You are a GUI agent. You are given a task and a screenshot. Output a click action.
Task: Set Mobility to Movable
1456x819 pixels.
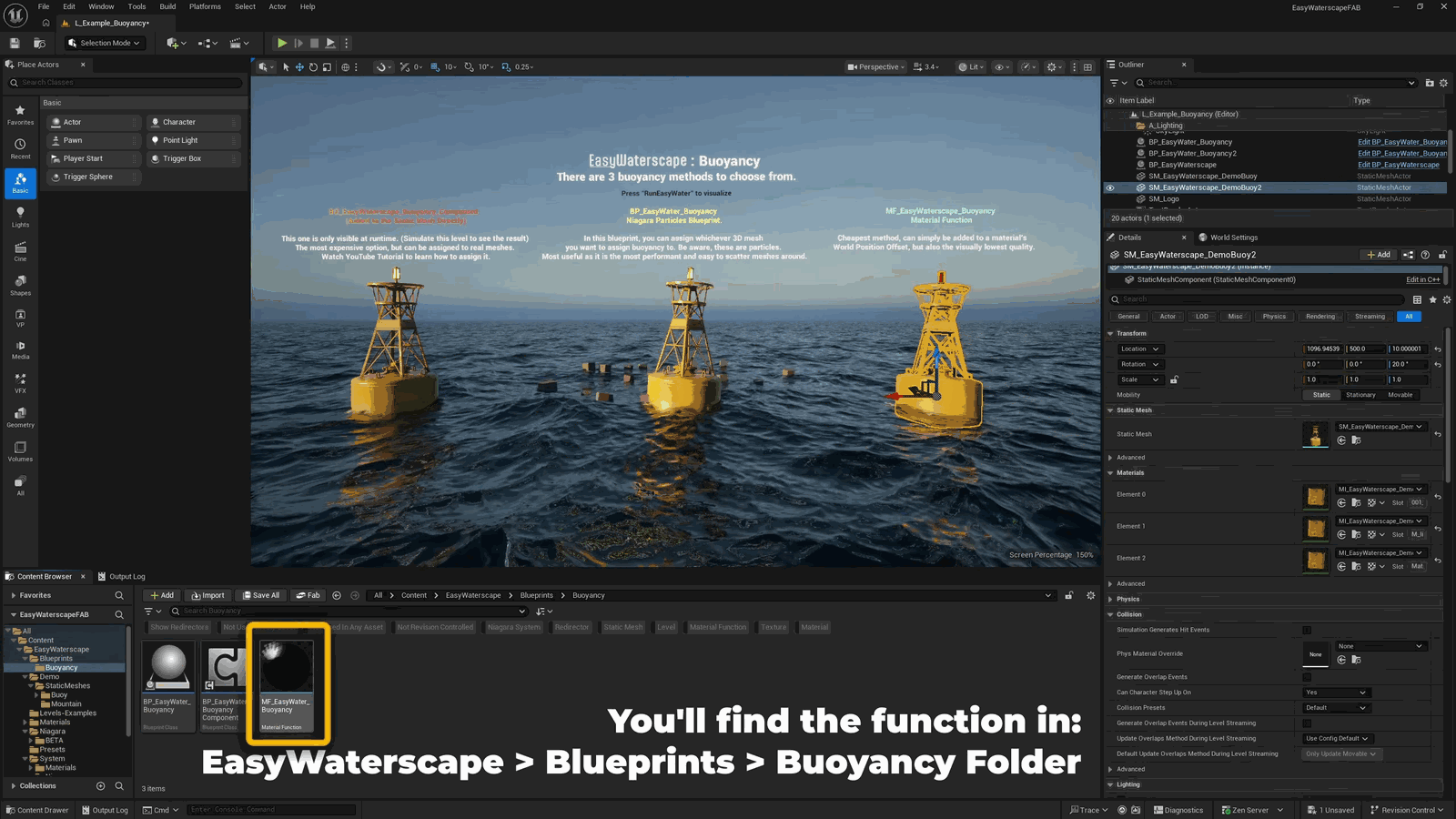pos(1400,395)
